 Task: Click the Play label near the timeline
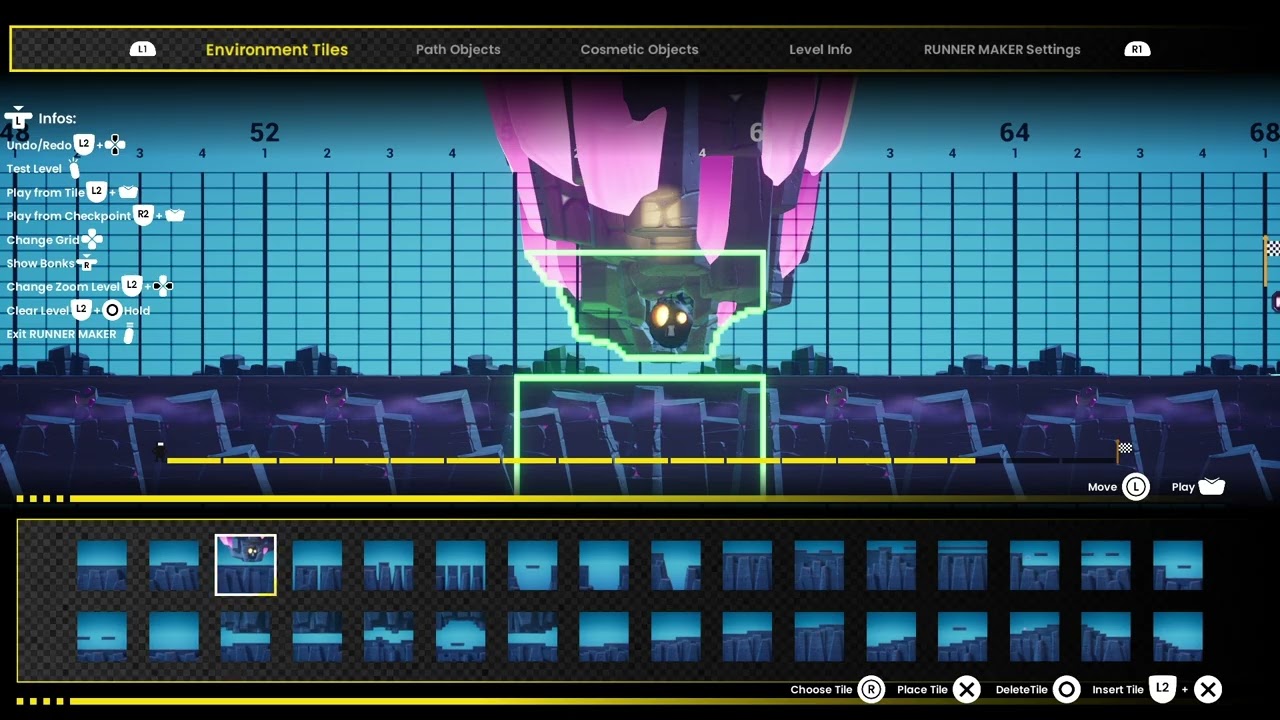tap(1183, 487)
